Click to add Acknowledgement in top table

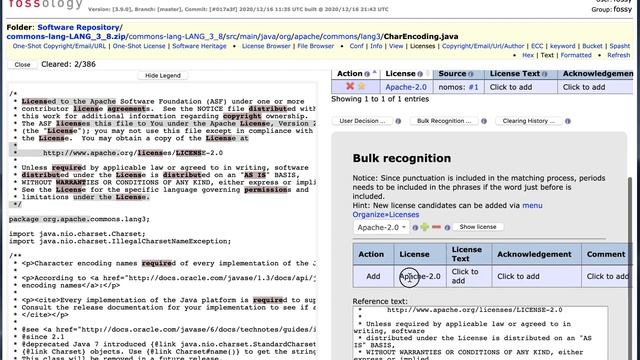click(x=584, y=87)
